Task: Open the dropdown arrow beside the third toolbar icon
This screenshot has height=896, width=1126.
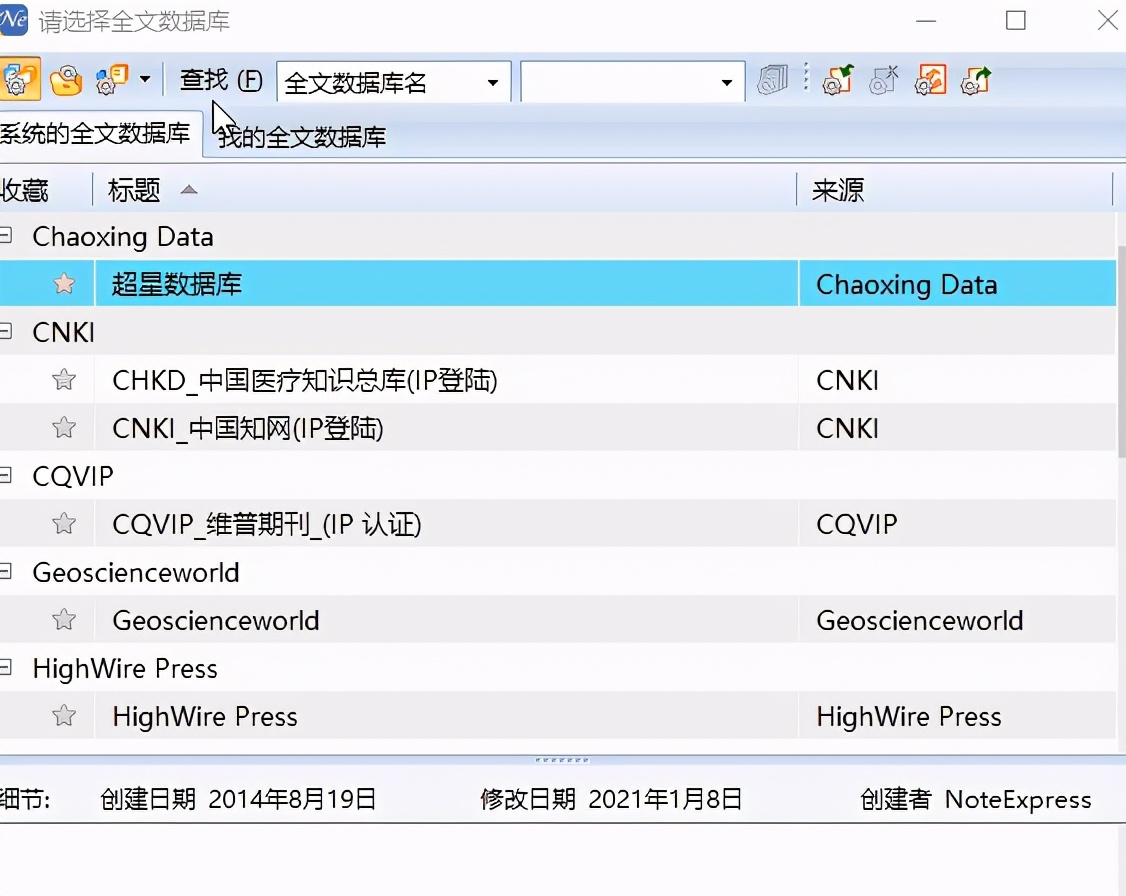Action: (x=145, y=79)
